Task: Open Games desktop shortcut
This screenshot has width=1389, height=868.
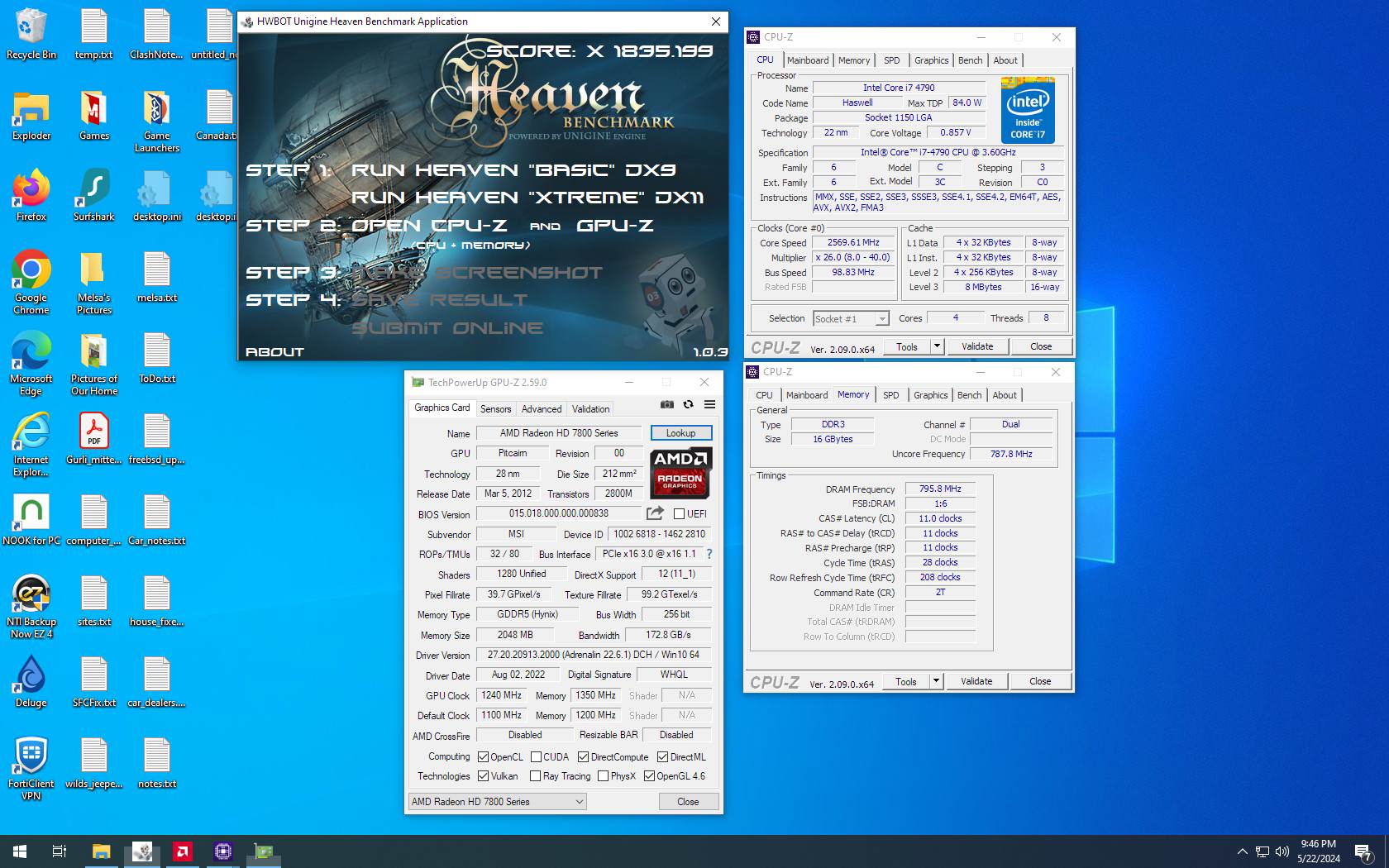Action: pyautogui.click(x=93, y=115)
